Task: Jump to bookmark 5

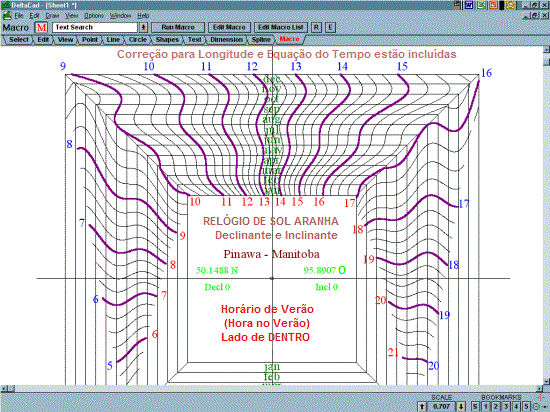Action: tap(526, 406)
